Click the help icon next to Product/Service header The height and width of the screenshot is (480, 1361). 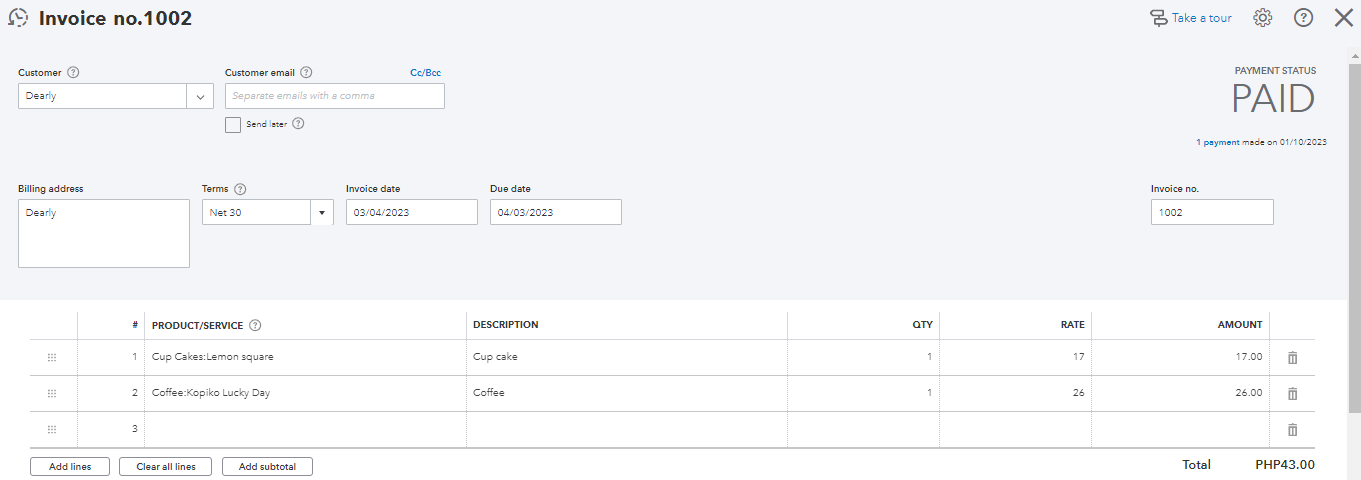255,325
